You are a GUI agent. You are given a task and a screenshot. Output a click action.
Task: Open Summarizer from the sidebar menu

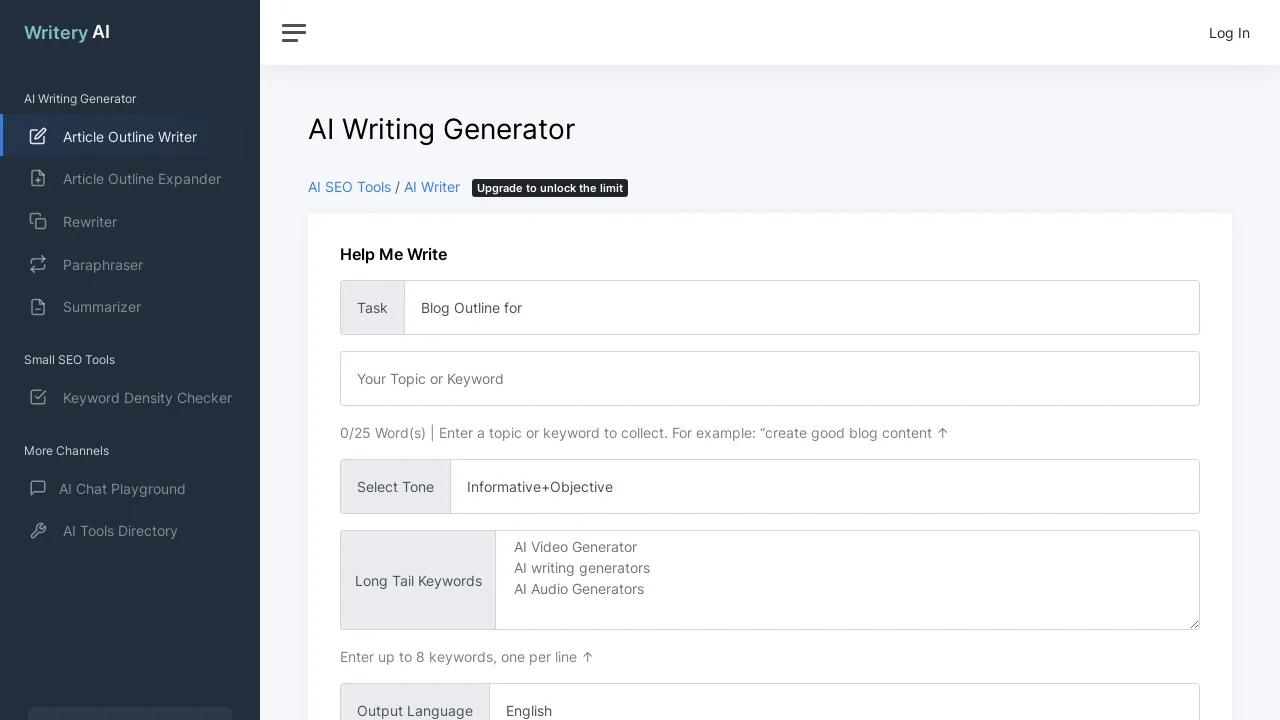point(102,307)
